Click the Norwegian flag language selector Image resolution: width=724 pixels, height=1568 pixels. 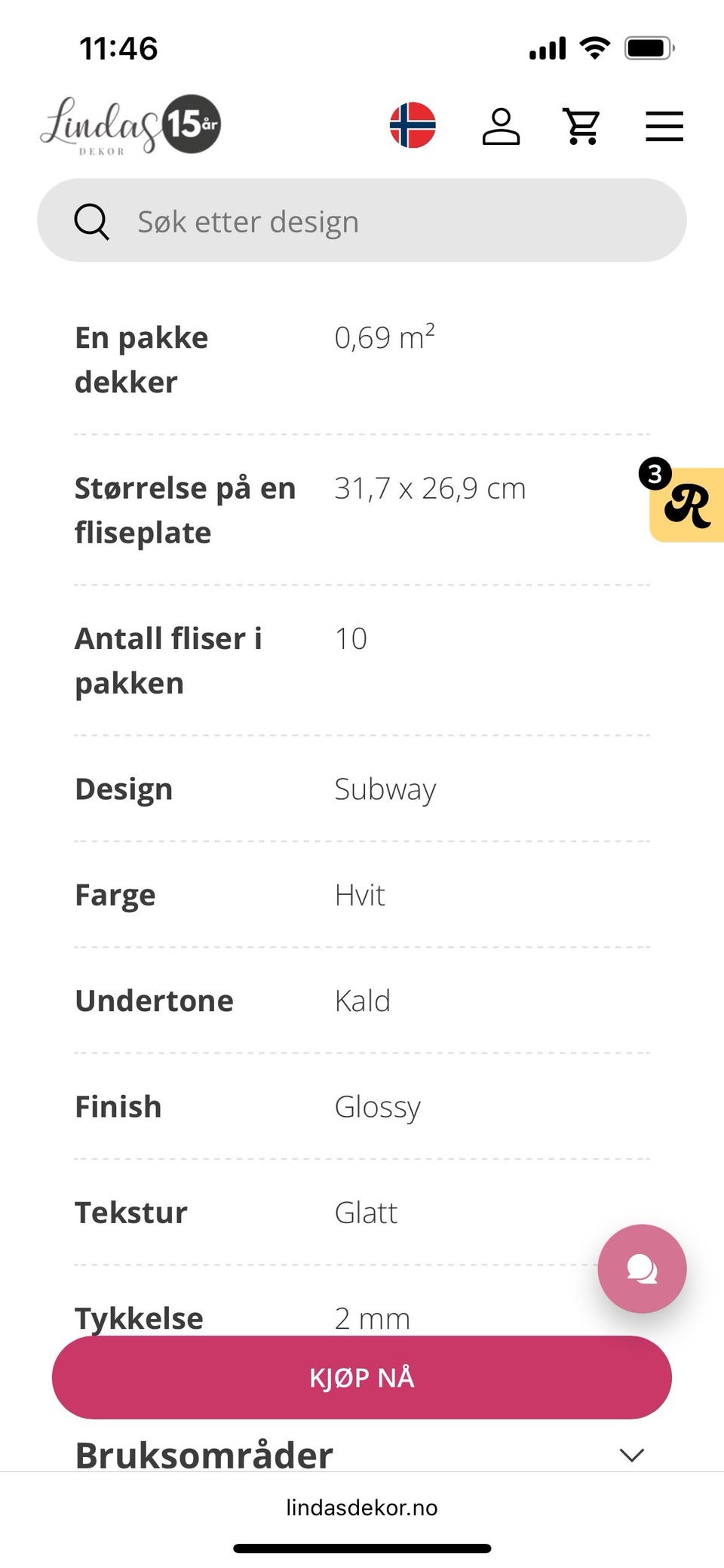(x=413, y=126)
